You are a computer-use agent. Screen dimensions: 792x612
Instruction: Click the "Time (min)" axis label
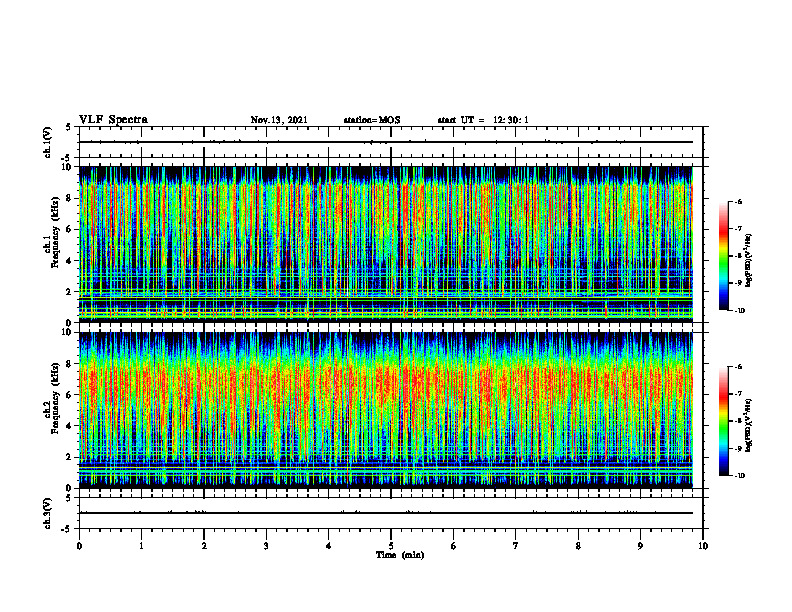400,555
